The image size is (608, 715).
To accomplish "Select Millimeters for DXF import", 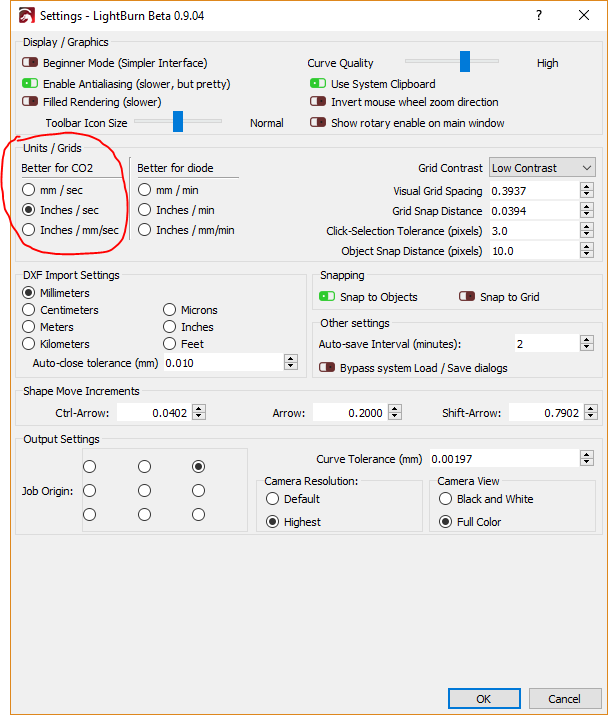I will click(29, 292).
